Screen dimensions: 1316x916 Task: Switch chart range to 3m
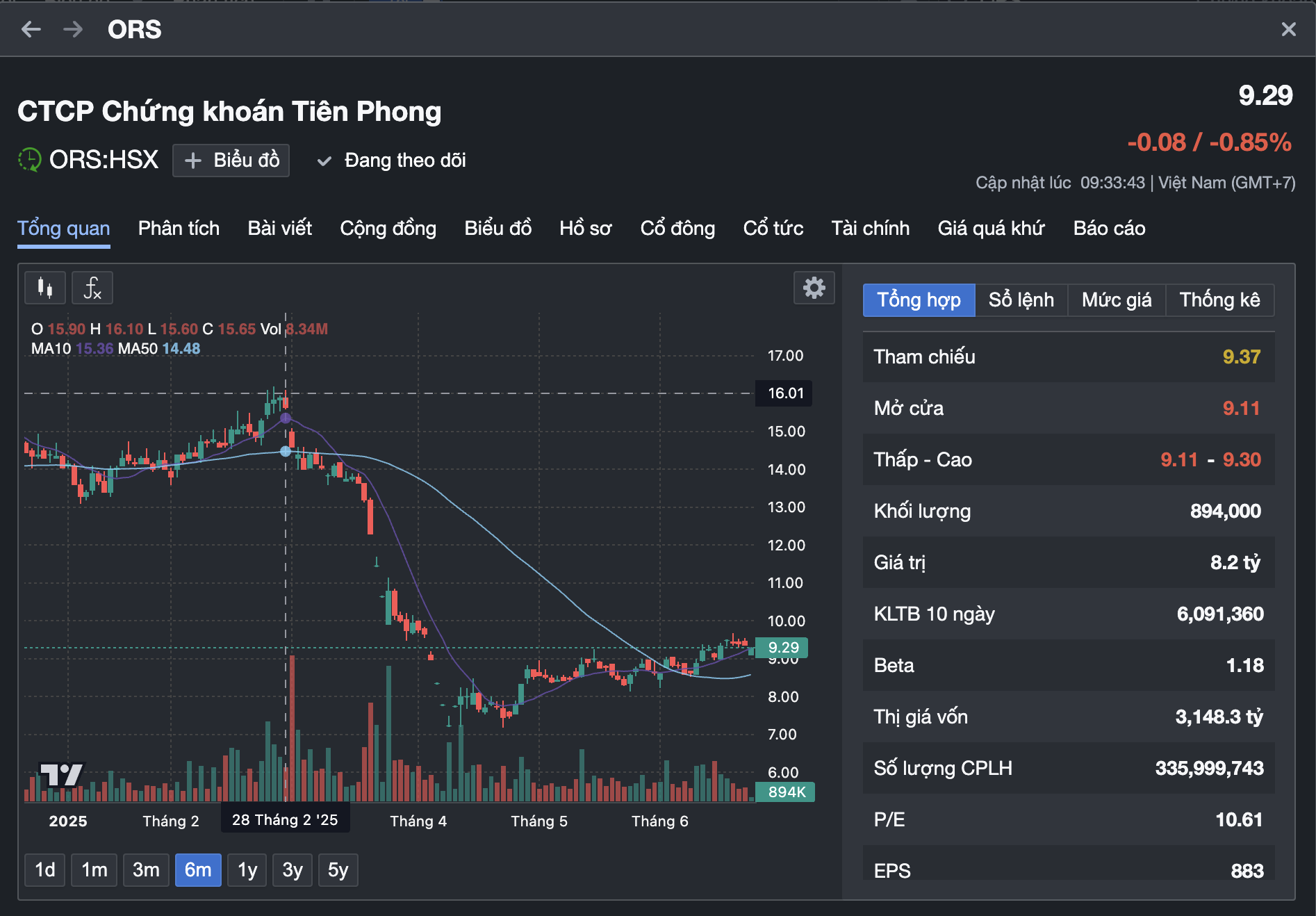click(x=146, y=870)
